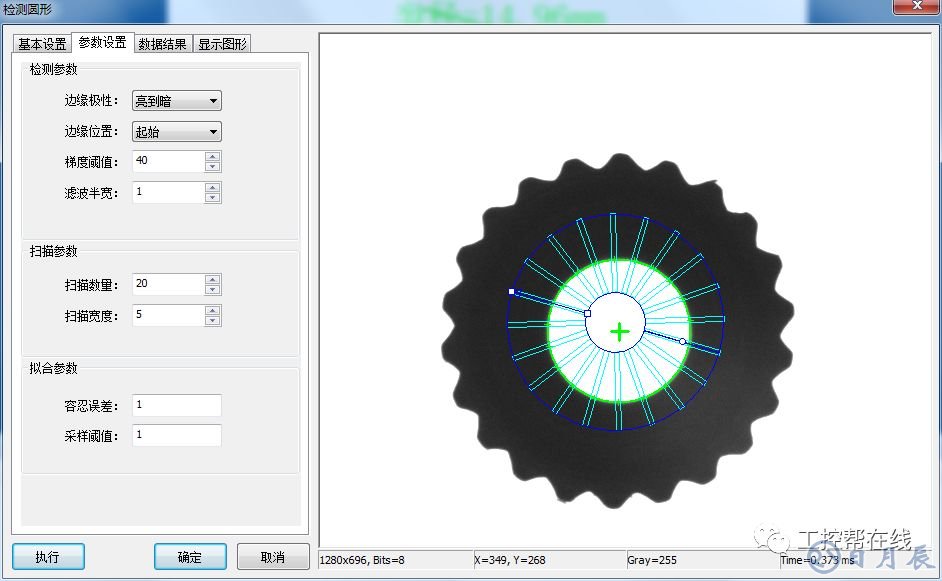
Task: Open the 数据结果 tab
Action: tap(162, 44)
